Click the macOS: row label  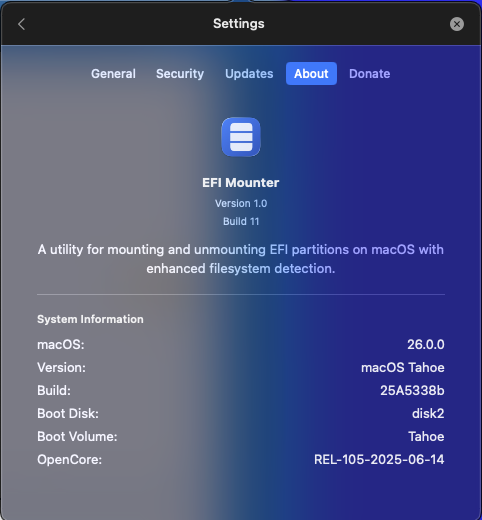(61, 344)
